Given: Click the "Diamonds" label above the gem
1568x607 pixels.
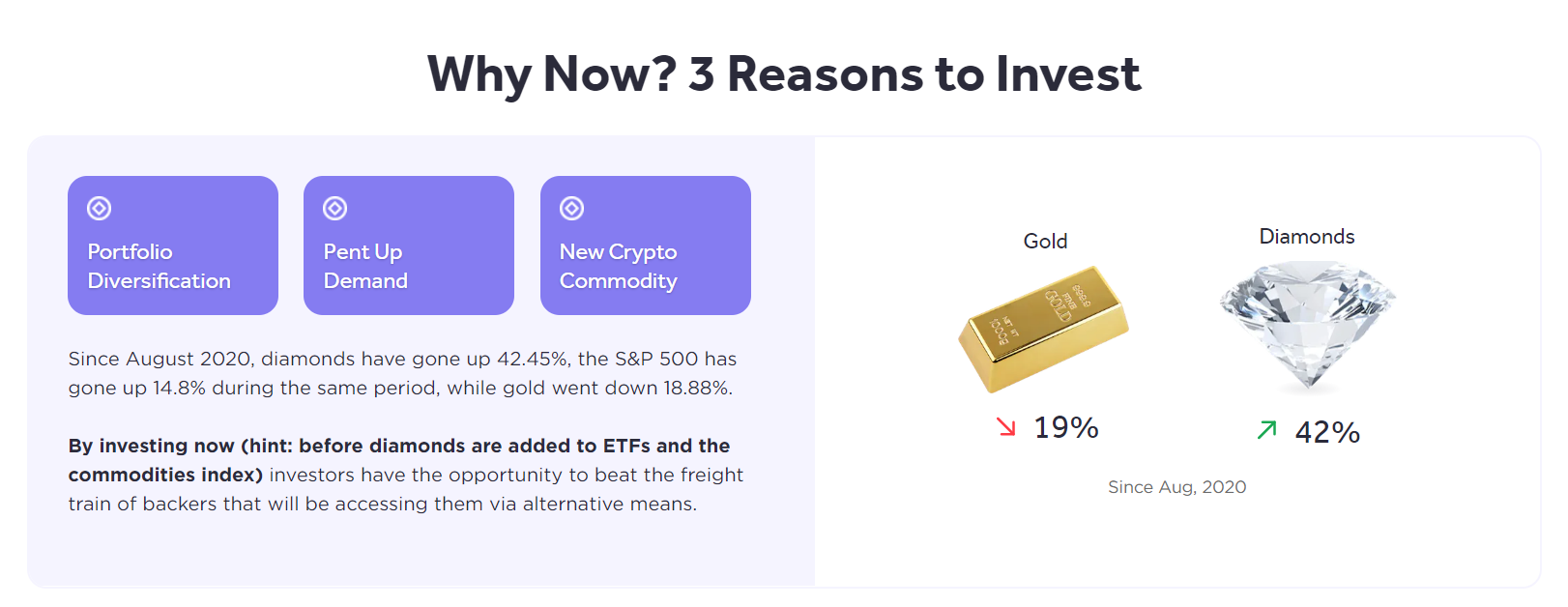Looking at the screenshot, I should pos(1307,237).
